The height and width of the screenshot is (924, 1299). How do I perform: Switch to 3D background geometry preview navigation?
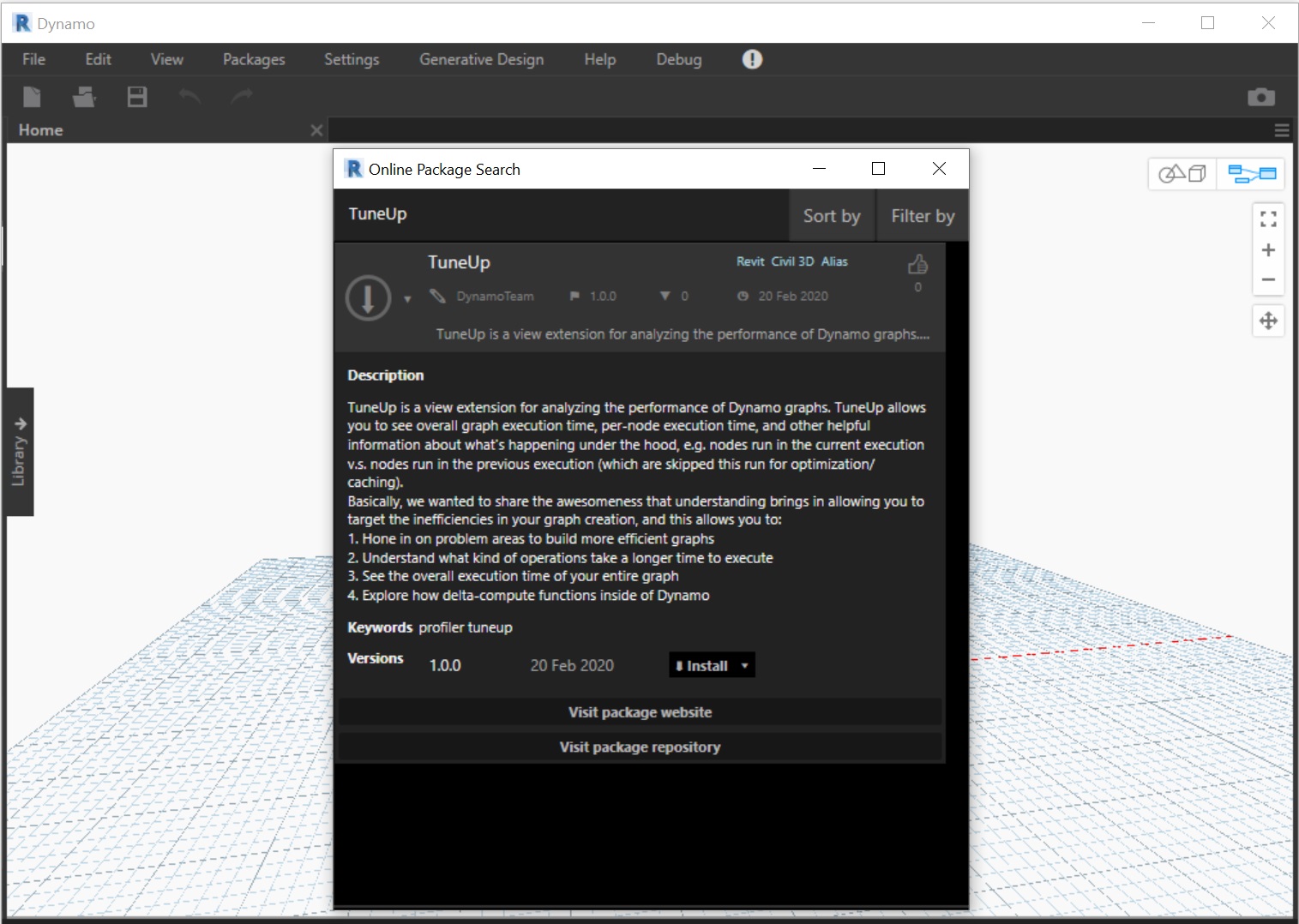[1182, 174]
